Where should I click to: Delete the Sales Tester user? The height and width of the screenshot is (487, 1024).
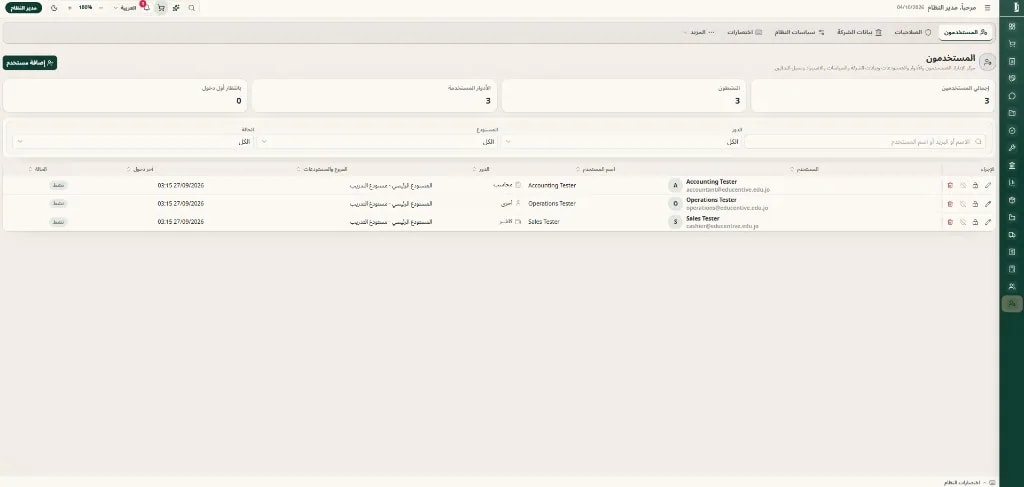pos(950,222)
